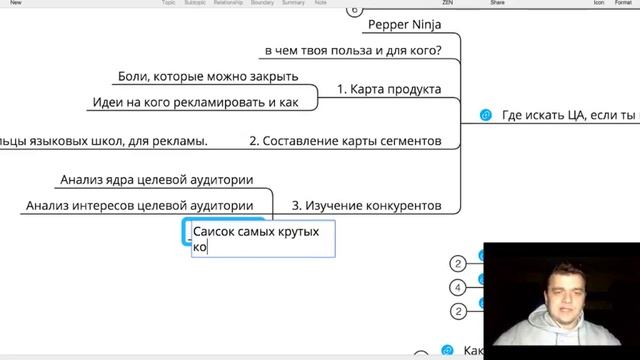Screen dimensions: 640x360
Task: Select the subtopic ending 'языковых школ, для рекламы.'
Action: [x=104, y=141]
